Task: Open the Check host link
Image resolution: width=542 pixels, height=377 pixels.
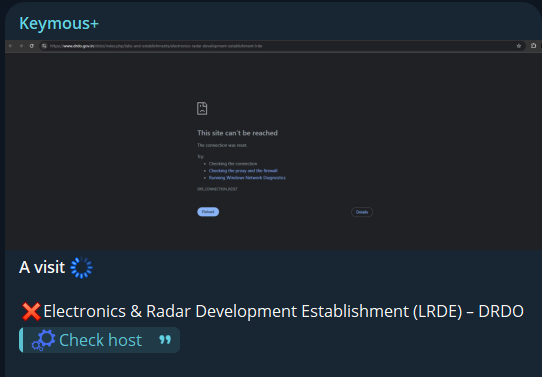Action: pos(100,340)
